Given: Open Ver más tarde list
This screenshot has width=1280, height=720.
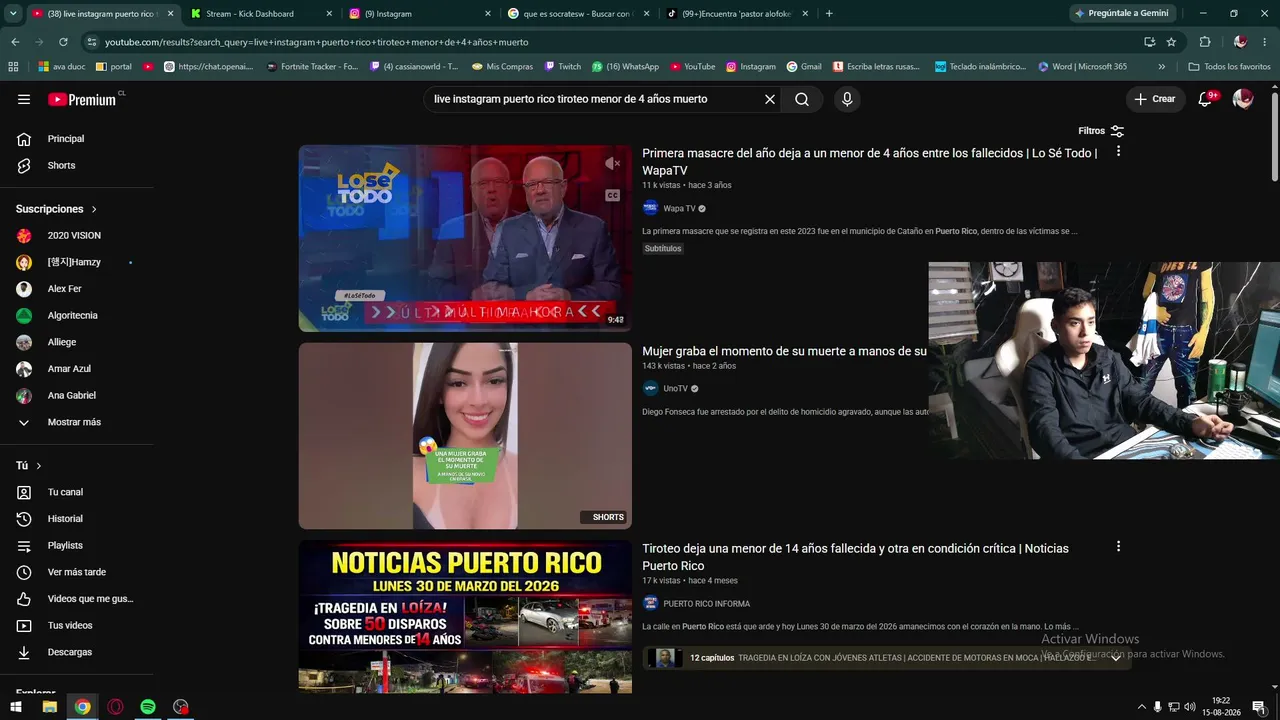Looking at the screenshot, I should tap(77, 572).
